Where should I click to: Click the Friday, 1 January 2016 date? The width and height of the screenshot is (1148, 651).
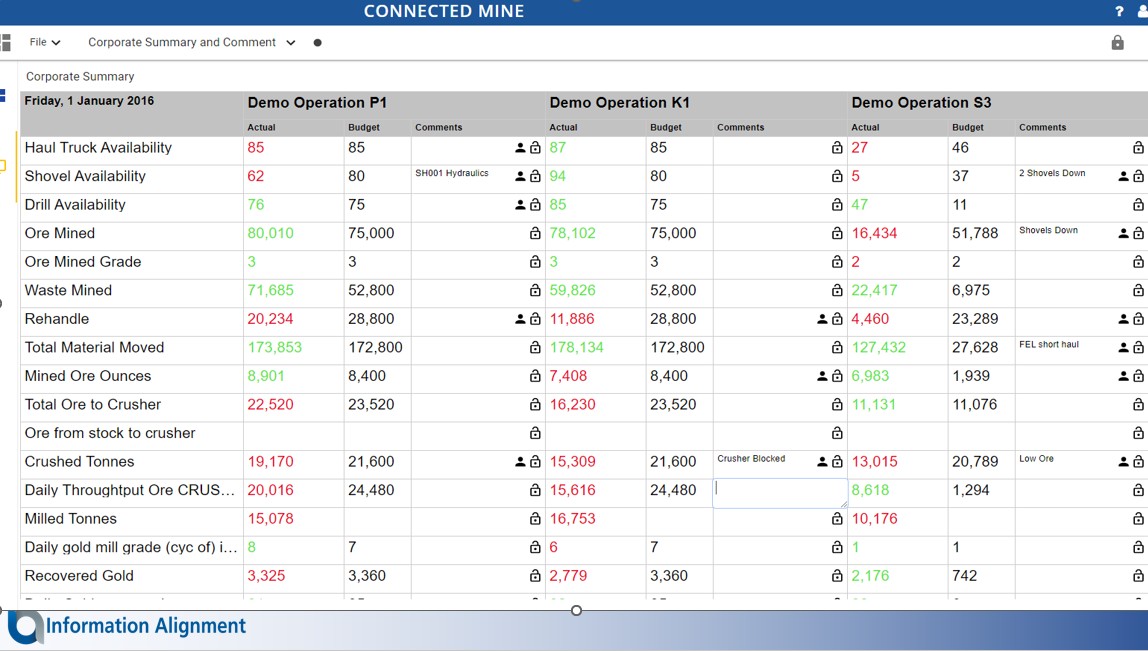pos(89,101)
